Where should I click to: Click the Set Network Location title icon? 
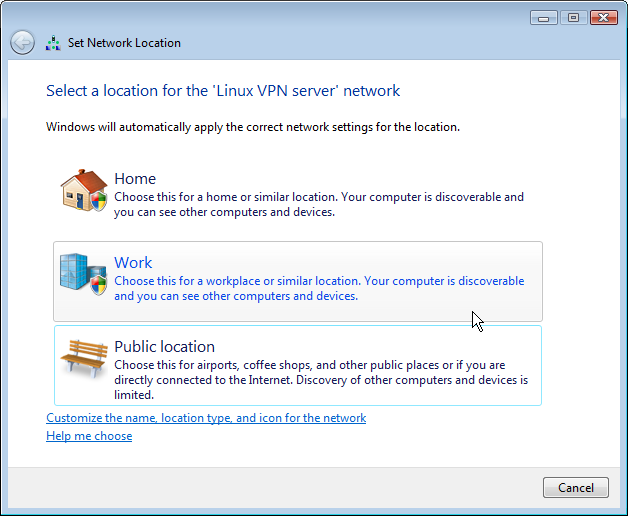tap(53, 43)
